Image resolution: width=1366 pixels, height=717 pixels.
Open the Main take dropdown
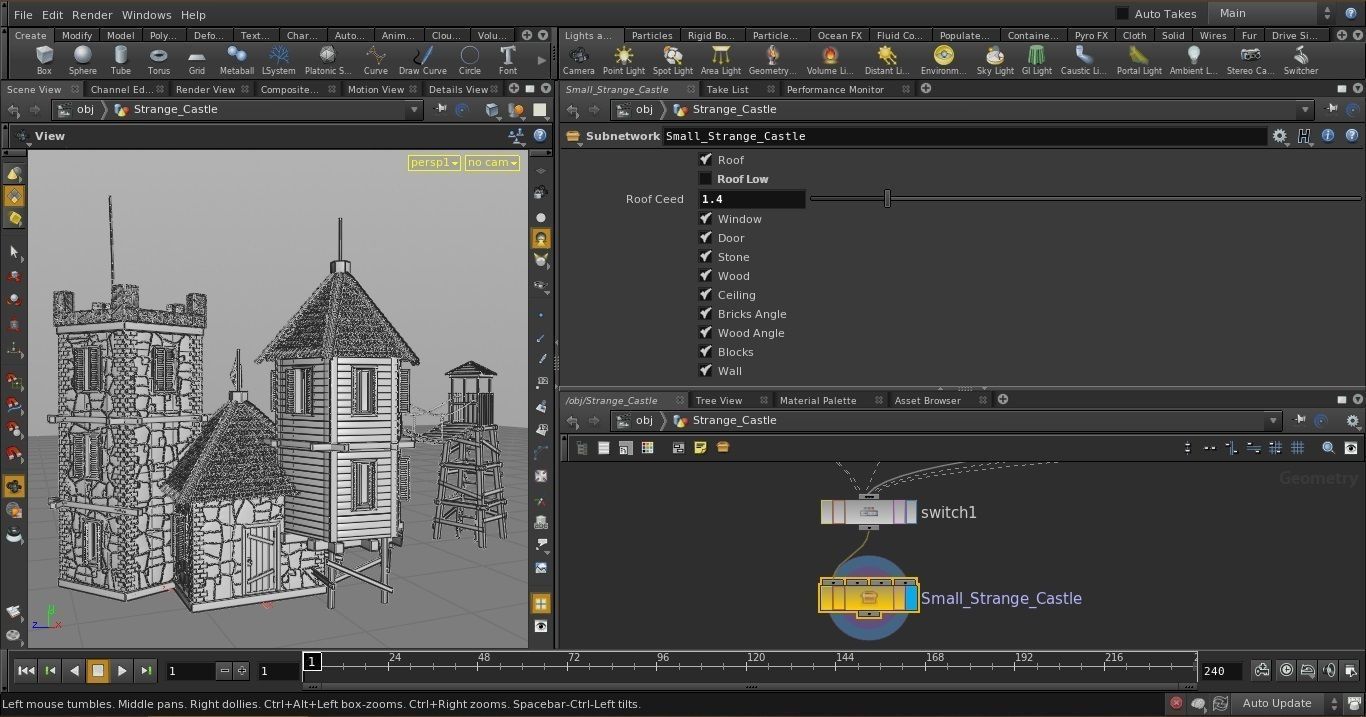tap(1271, 14)
